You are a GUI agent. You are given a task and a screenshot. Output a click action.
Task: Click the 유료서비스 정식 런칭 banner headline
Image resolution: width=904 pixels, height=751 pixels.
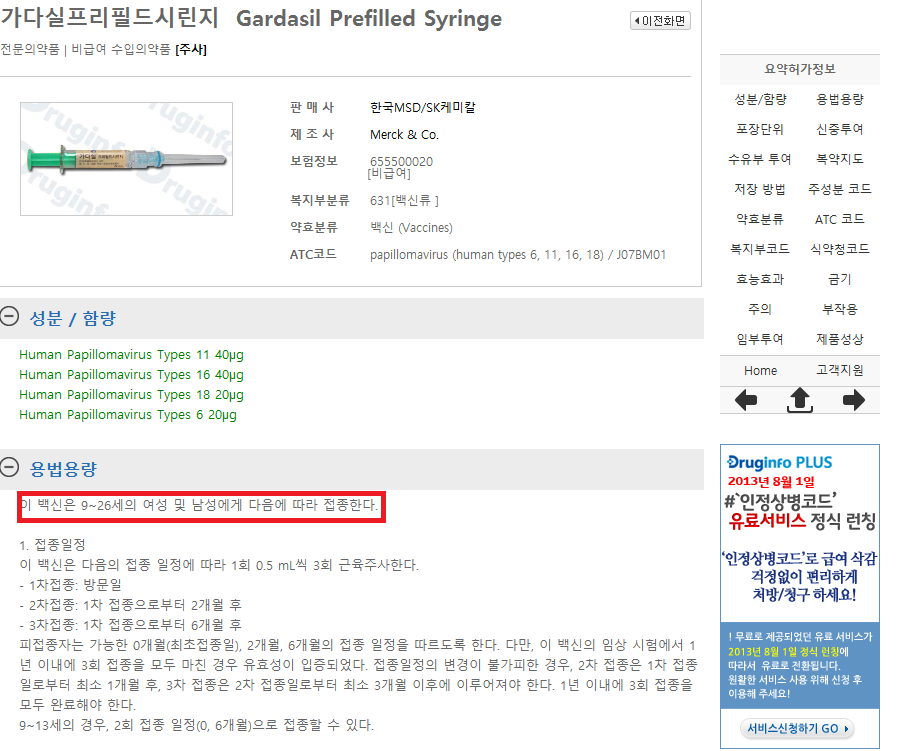click(802, 520)
